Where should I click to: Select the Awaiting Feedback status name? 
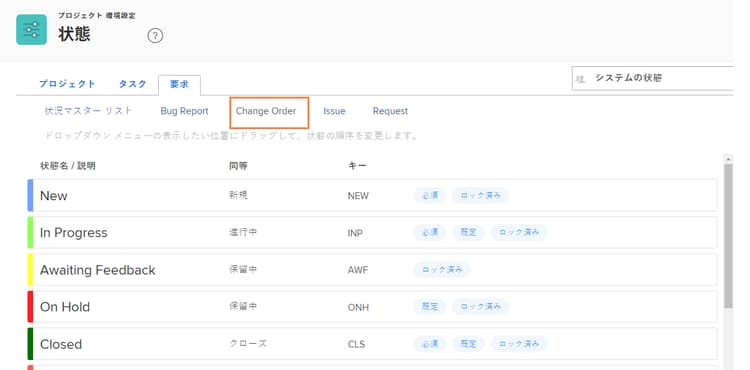[x=98, y=270]
